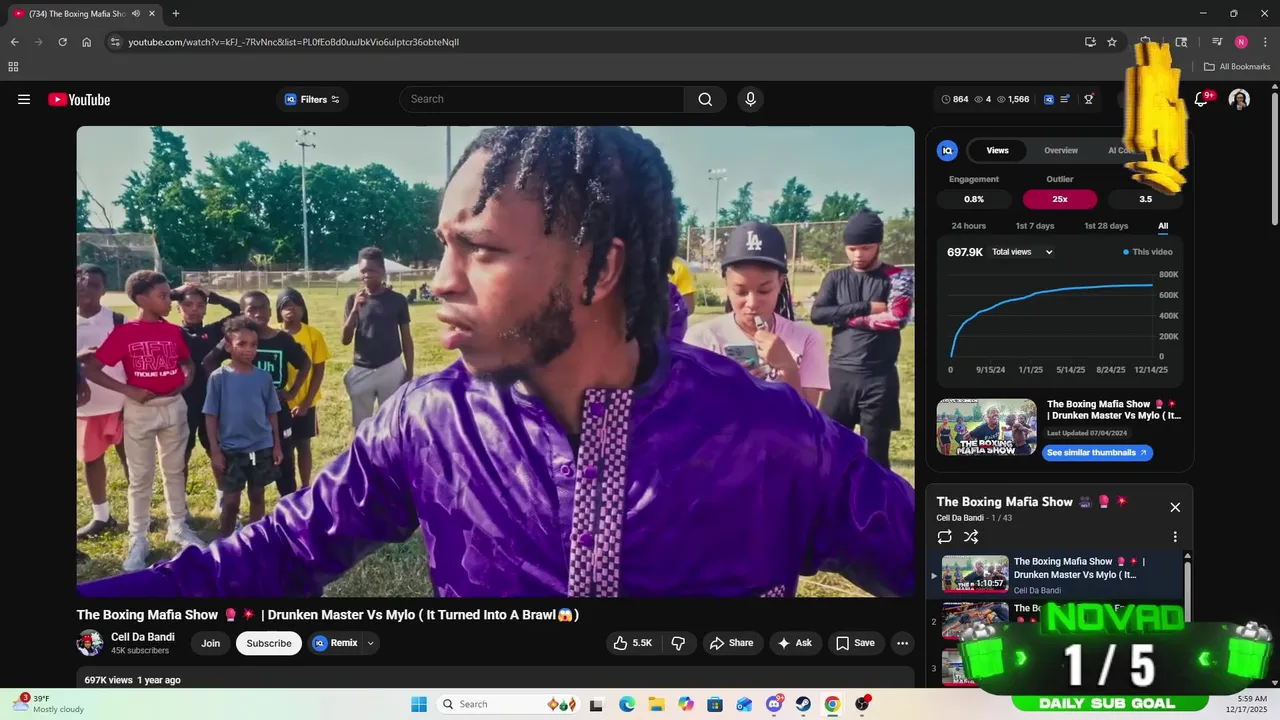Click the vidIQ panel video thumbnail
This screenshot has height=720, width=1280.
click(x=987, y=427)
